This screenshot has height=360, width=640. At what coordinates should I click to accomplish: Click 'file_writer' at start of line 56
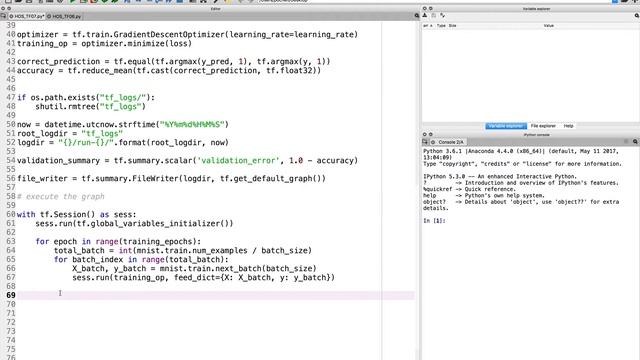click(42, 179)
